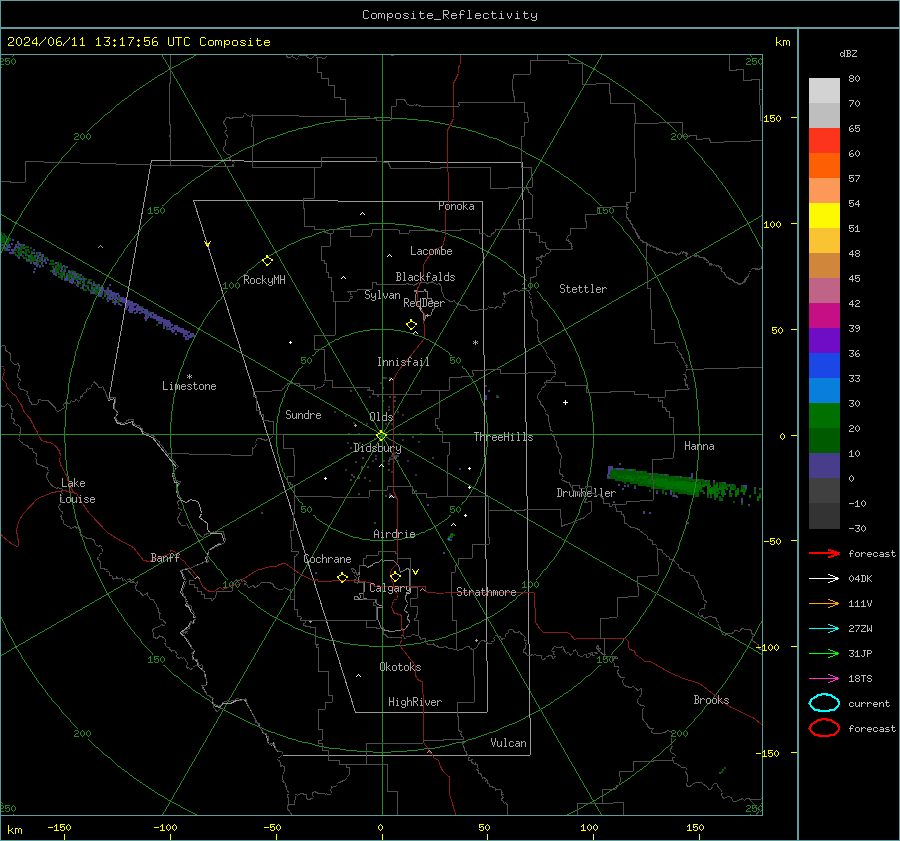Click the Blackfalds label
This screenshot has width=900, height=841.
(x=425, y=277)
